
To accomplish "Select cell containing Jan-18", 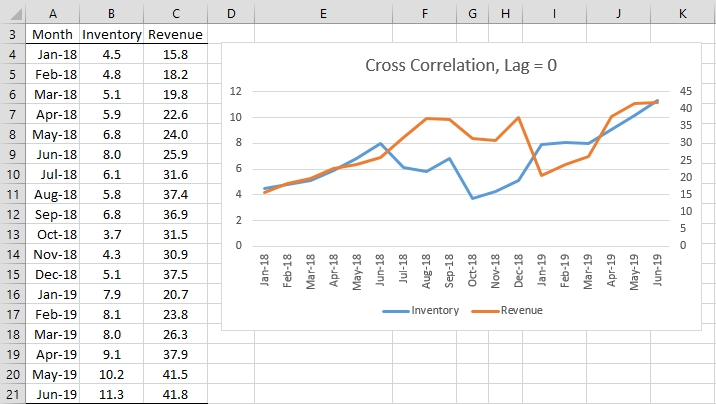I will point(53,54).
